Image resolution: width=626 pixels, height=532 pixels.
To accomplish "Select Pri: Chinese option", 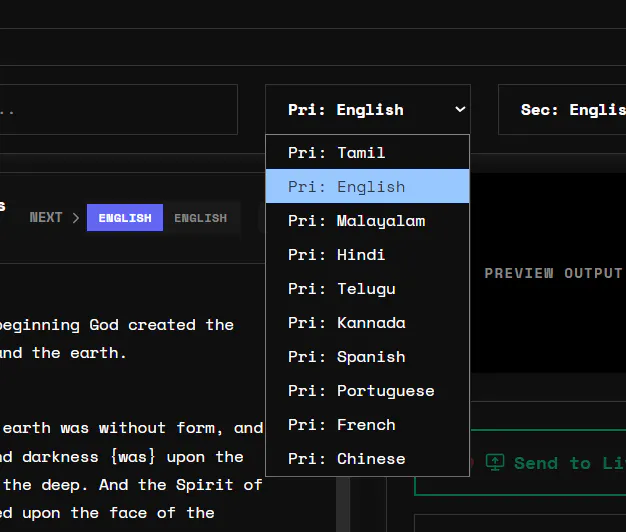I will coord(367,459).
